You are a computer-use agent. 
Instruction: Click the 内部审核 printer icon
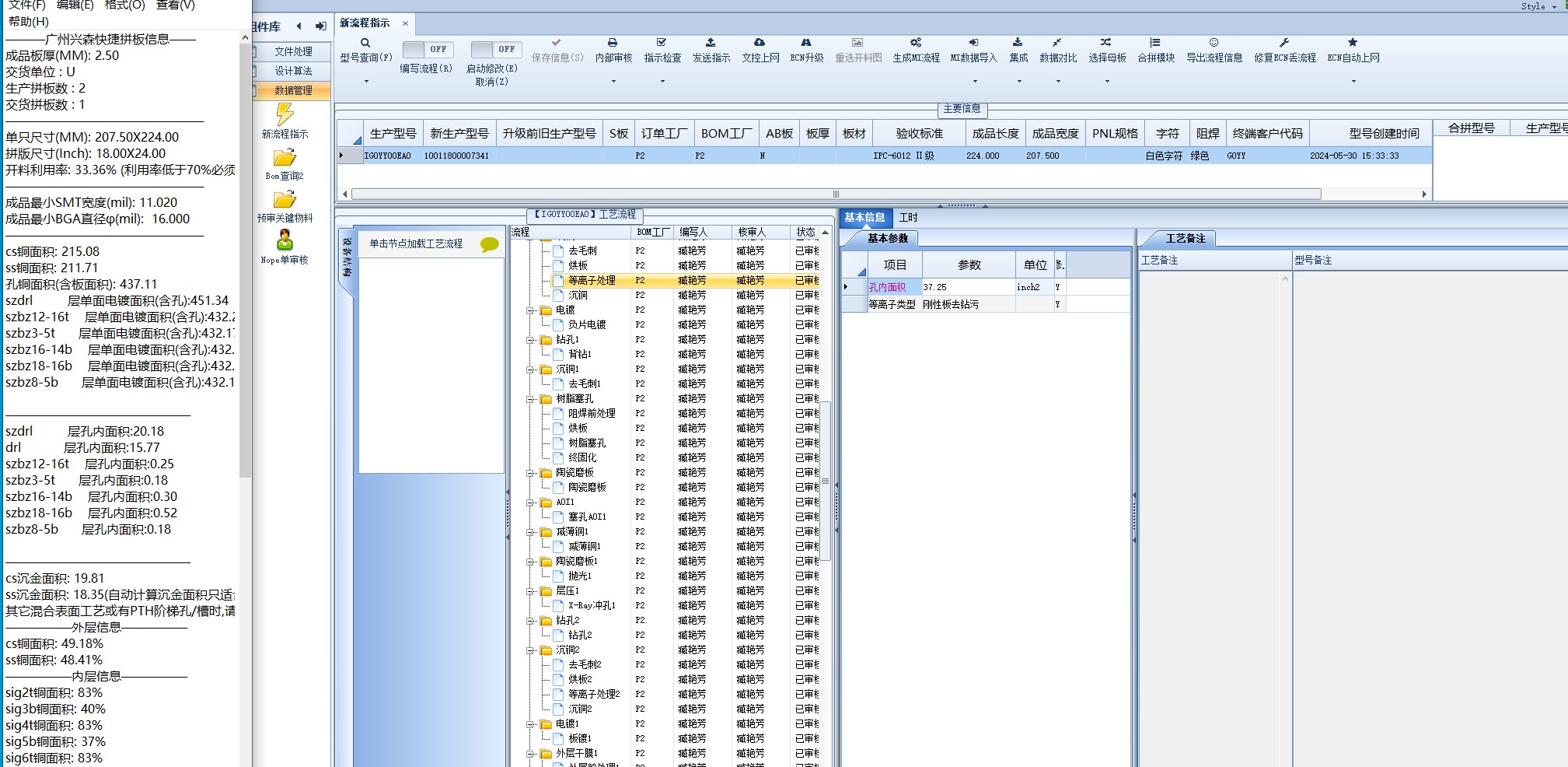[613, 43]
